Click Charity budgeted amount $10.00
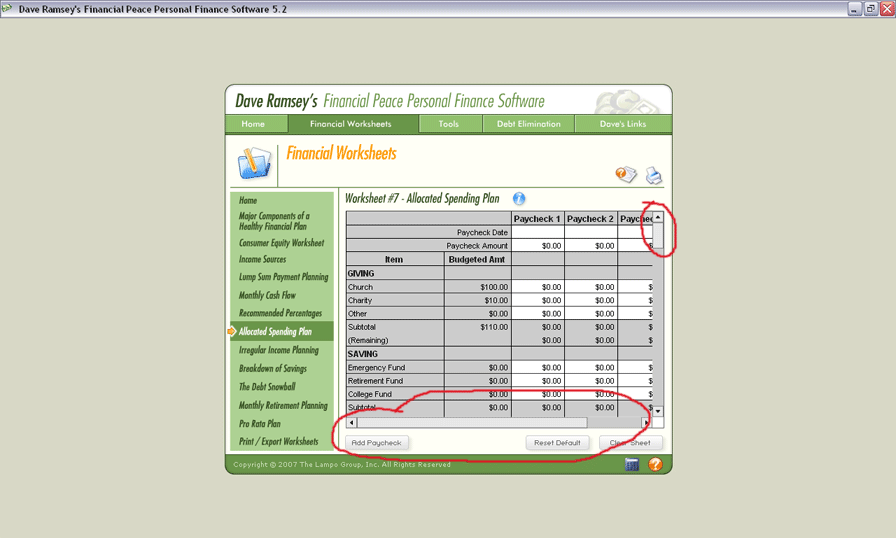The width and height of the screenshot is (896, 538). pyautogui.click(x=477, y=300)
